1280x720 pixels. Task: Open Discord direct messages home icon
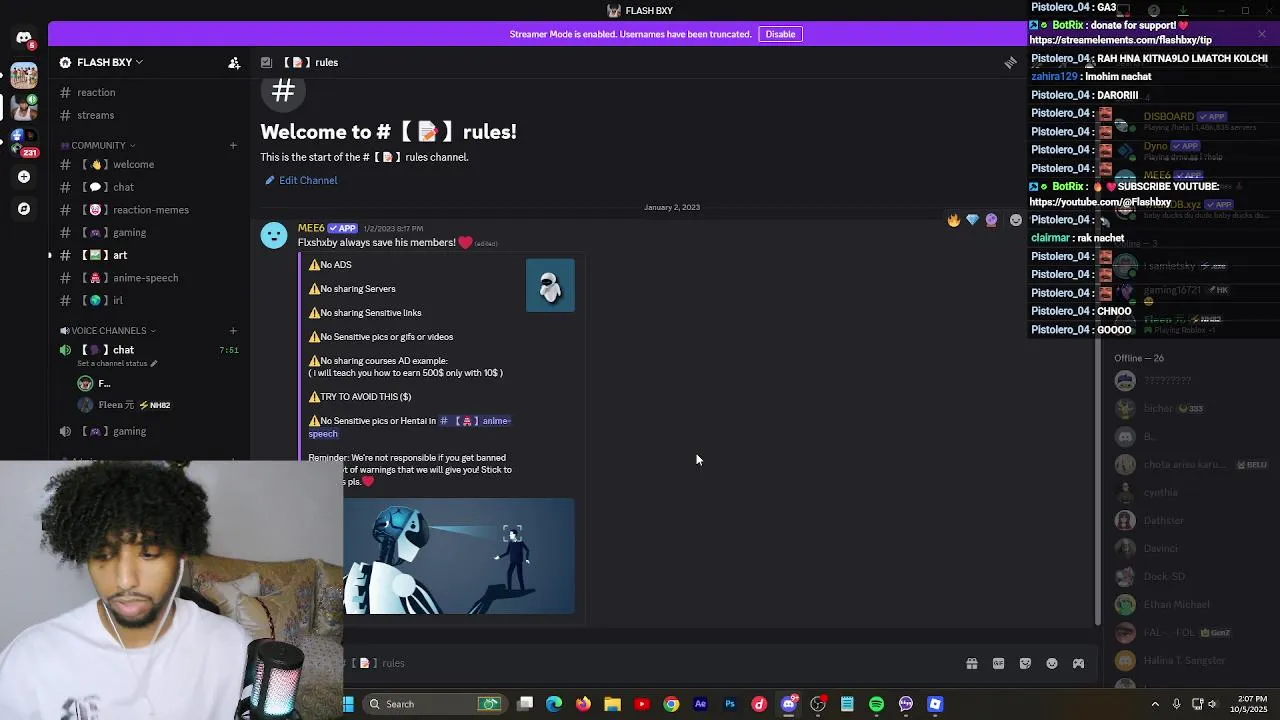tap(24, 38)
